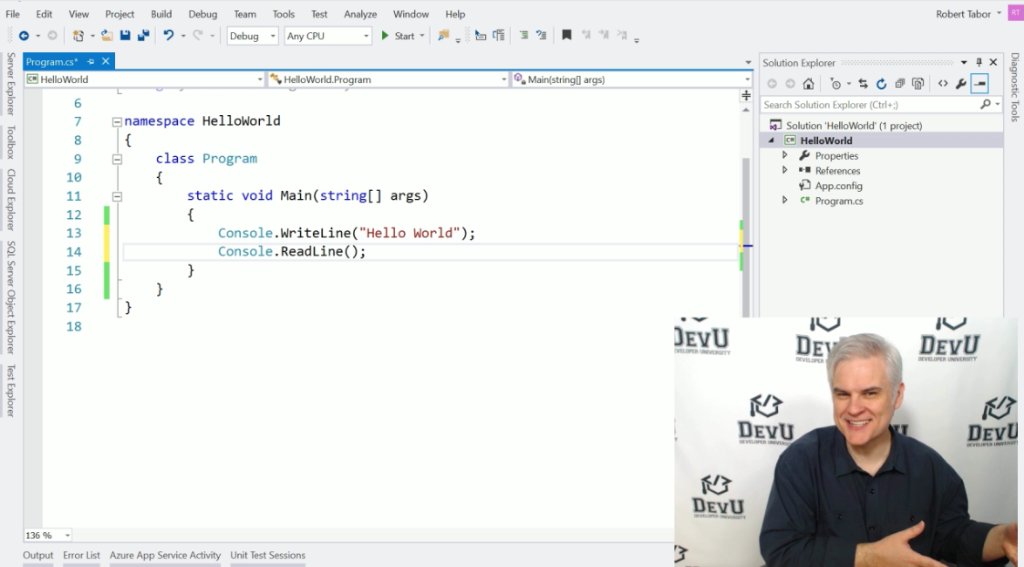Select Solution 'HelloWorld' (1 project) node

pyautogui.click(x=854, y=125)
